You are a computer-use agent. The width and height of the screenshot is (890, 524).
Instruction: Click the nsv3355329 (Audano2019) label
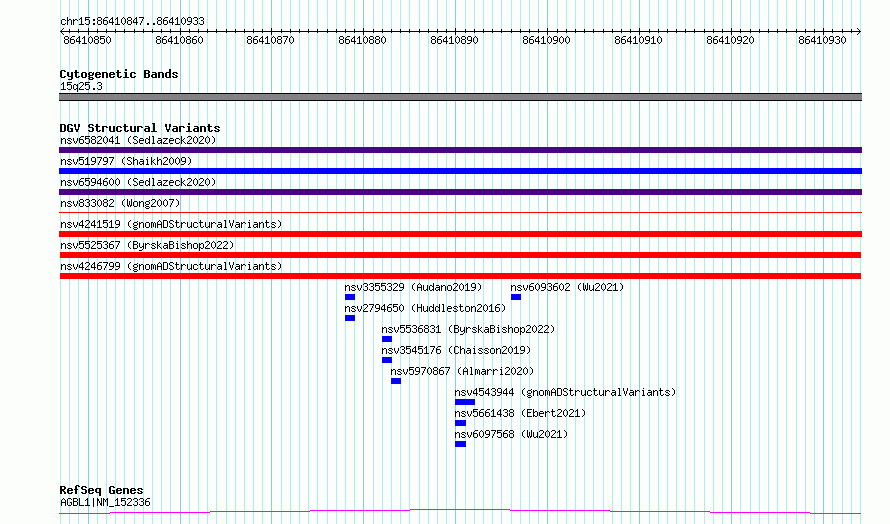(x=413, y=287)
